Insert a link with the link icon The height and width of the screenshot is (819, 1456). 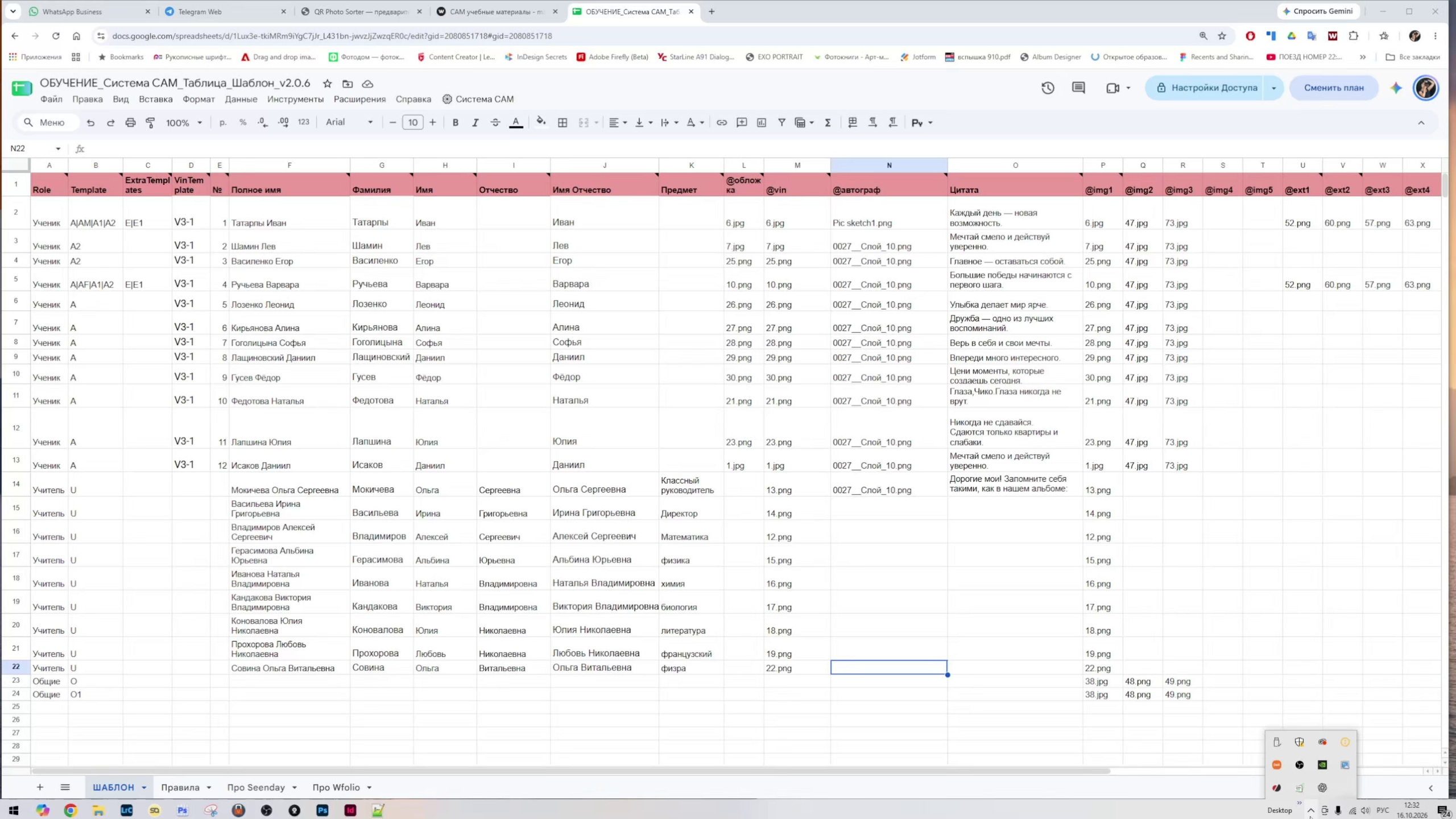721,122
